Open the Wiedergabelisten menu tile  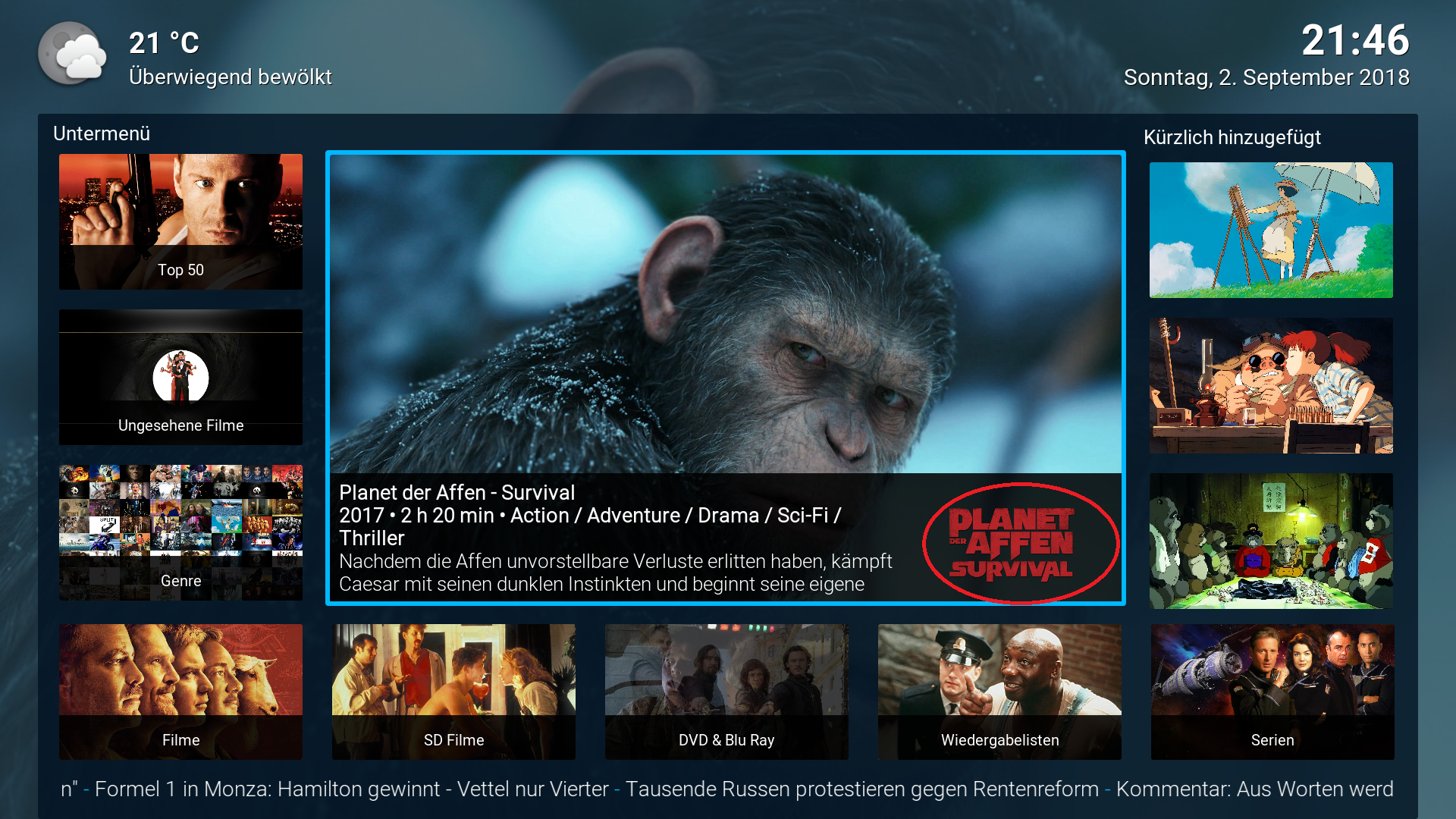(999, 692)
